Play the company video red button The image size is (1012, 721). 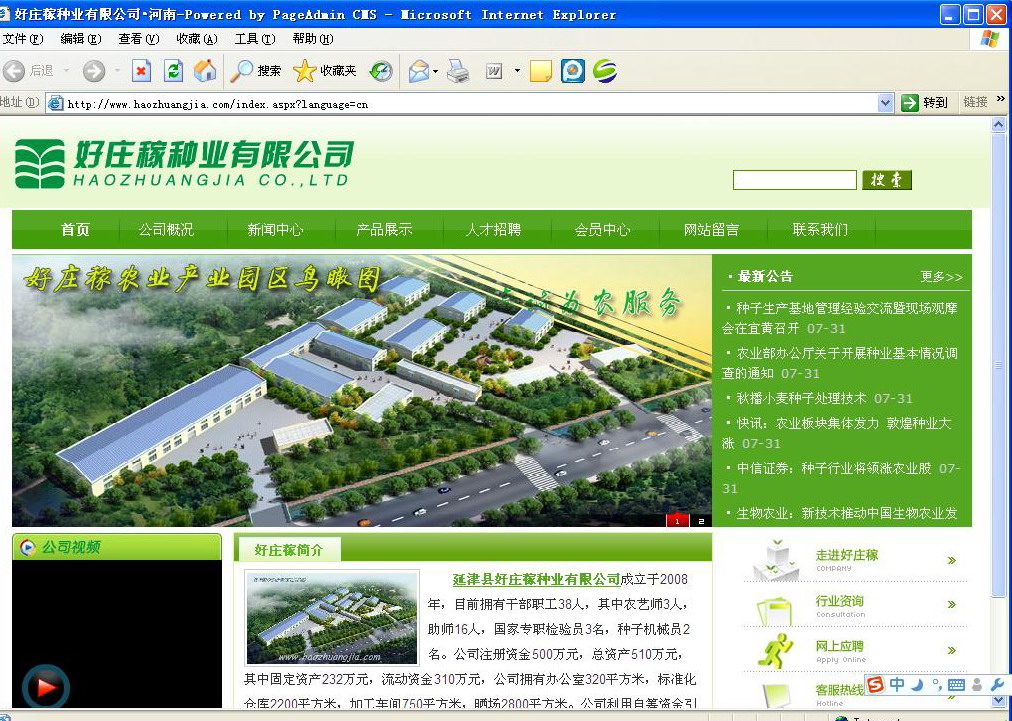coord(46,687)
